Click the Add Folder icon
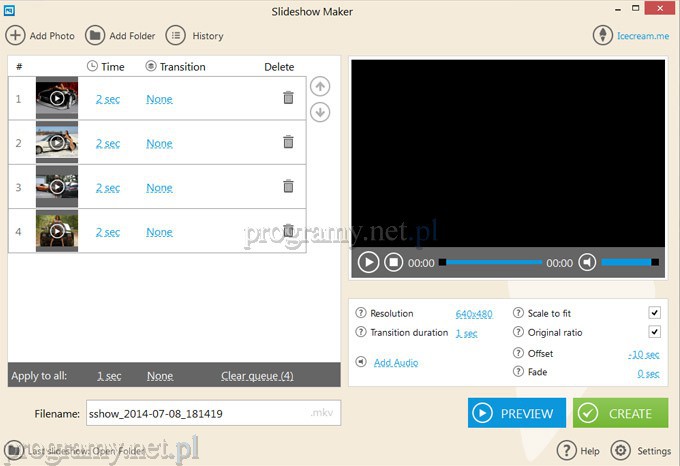The image size is (680, 466). (x=95, y=36)
